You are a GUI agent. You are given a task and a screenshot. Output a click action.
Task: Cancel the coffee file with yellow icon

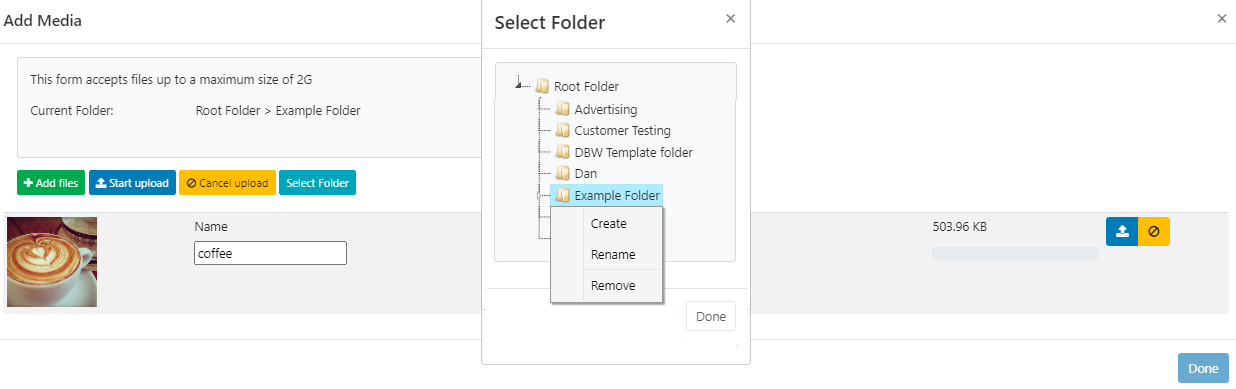click(1154, 231)
